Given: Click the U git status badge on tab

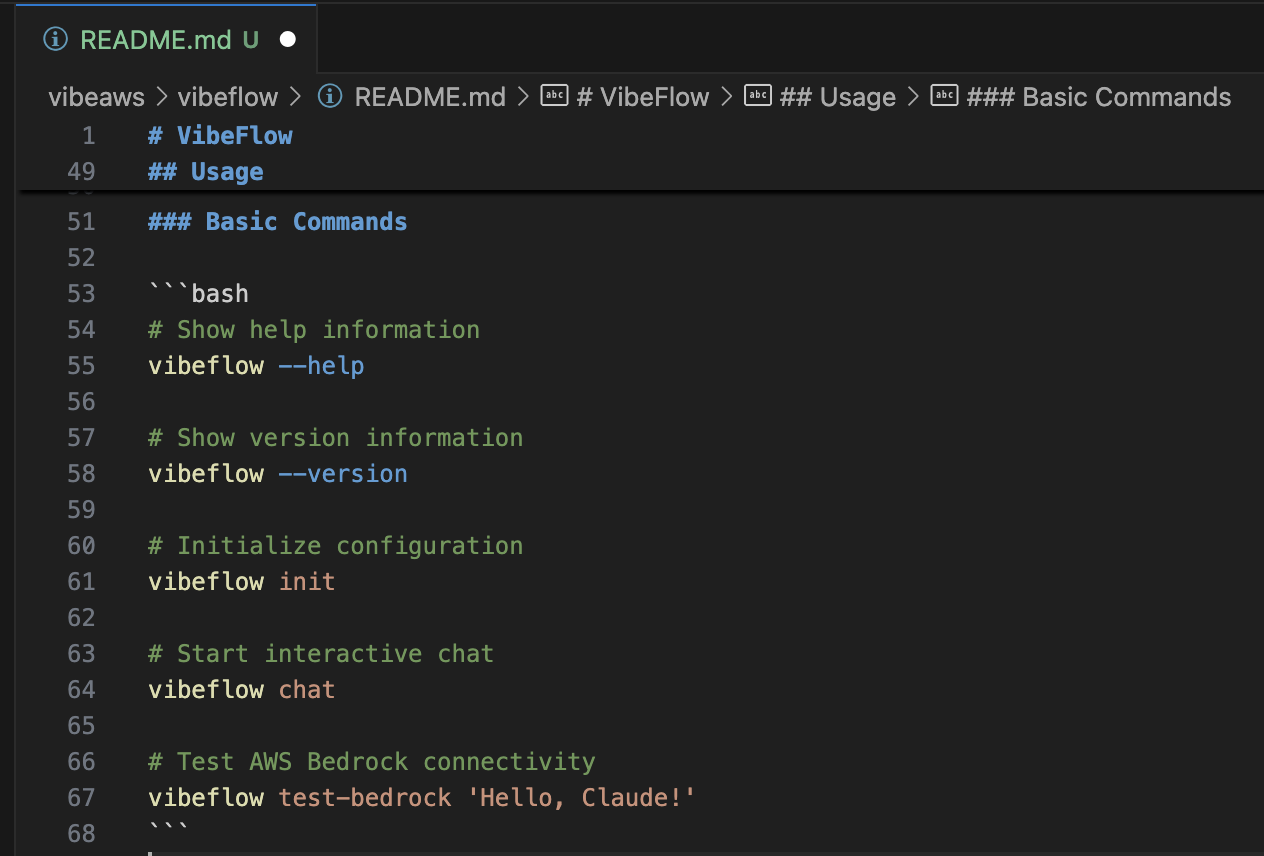Looking at the screenshot, I should [x=250, y=39].
